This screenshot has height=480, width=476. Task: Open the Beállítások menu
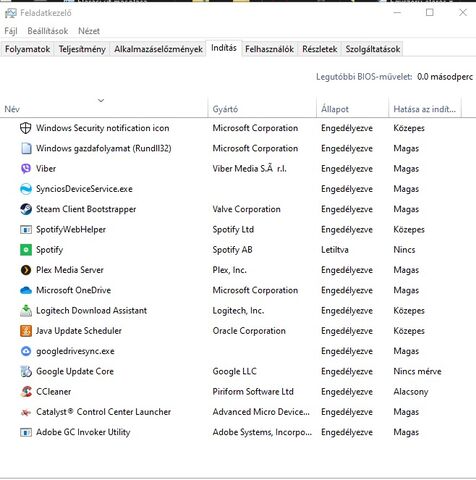pyautogui.click(x=48, y=31)
